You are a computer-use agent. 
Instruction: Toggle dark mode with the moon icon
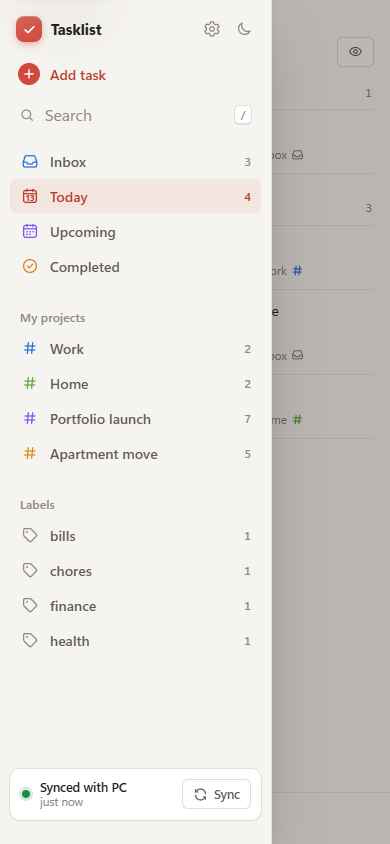pos(244,29)
